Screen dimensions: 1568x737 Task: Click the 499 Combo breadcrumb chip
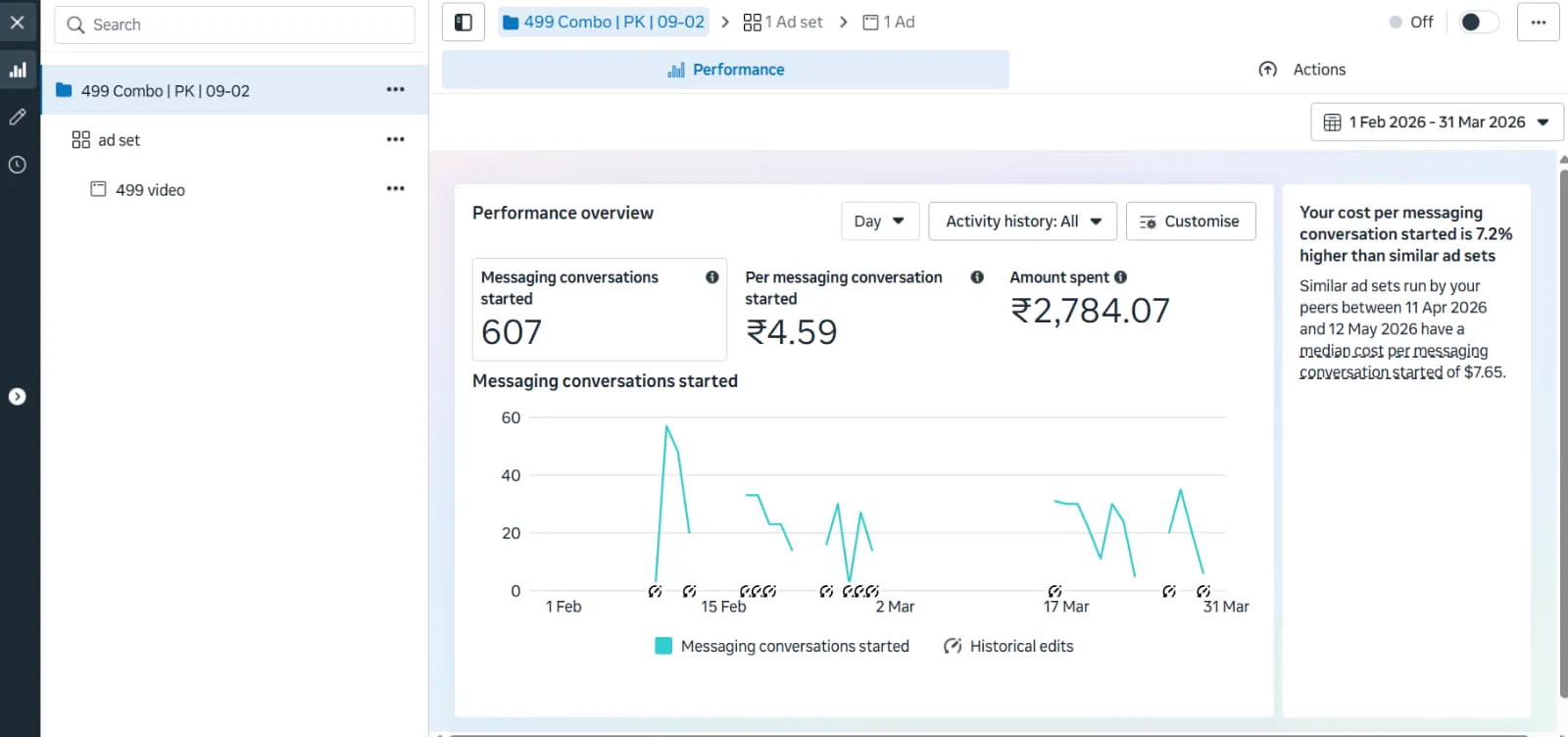point(604,22)
